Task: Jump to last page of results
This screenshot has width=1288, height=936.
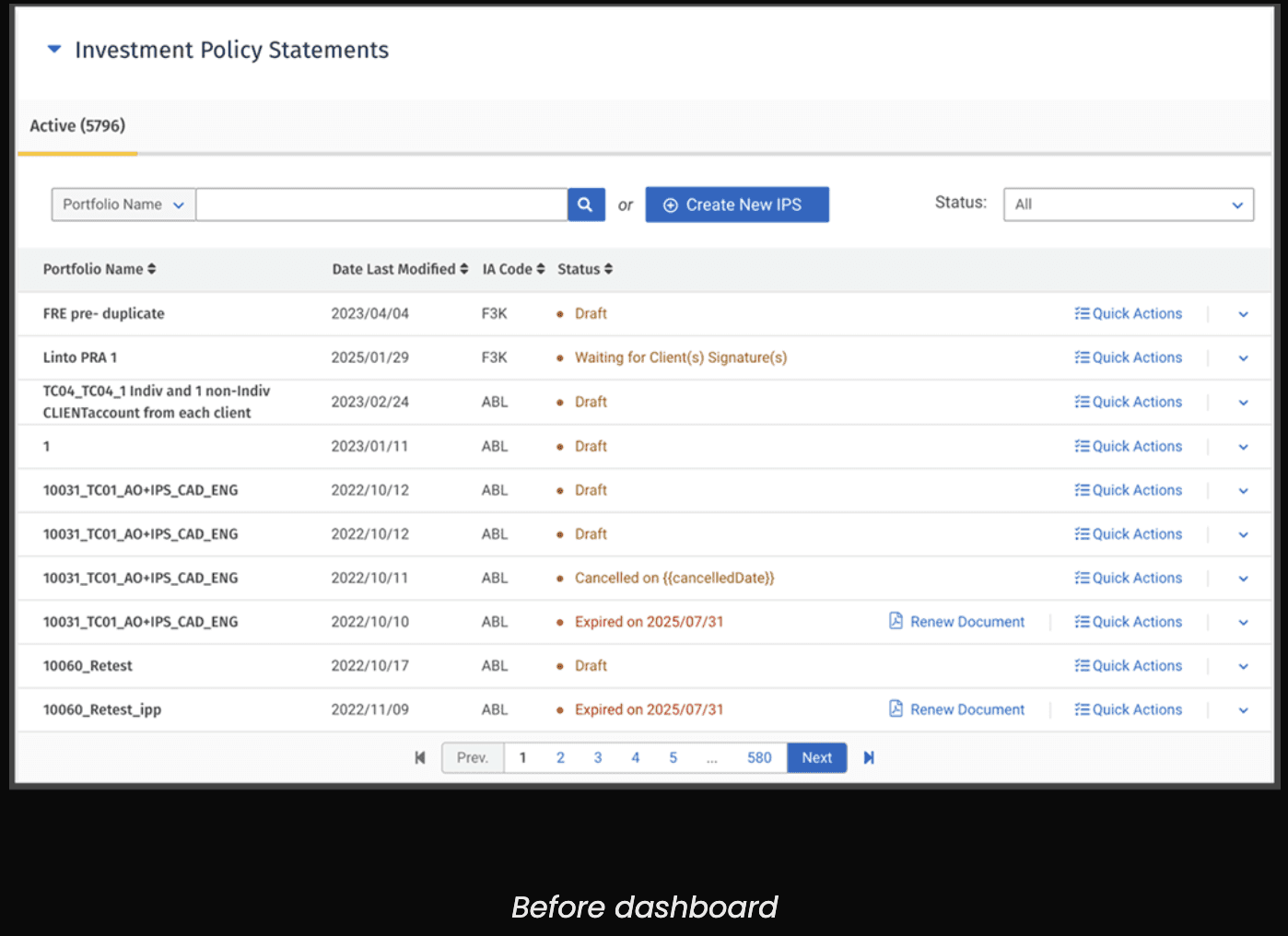Action: pyautogui.click(x=869, y=757)
